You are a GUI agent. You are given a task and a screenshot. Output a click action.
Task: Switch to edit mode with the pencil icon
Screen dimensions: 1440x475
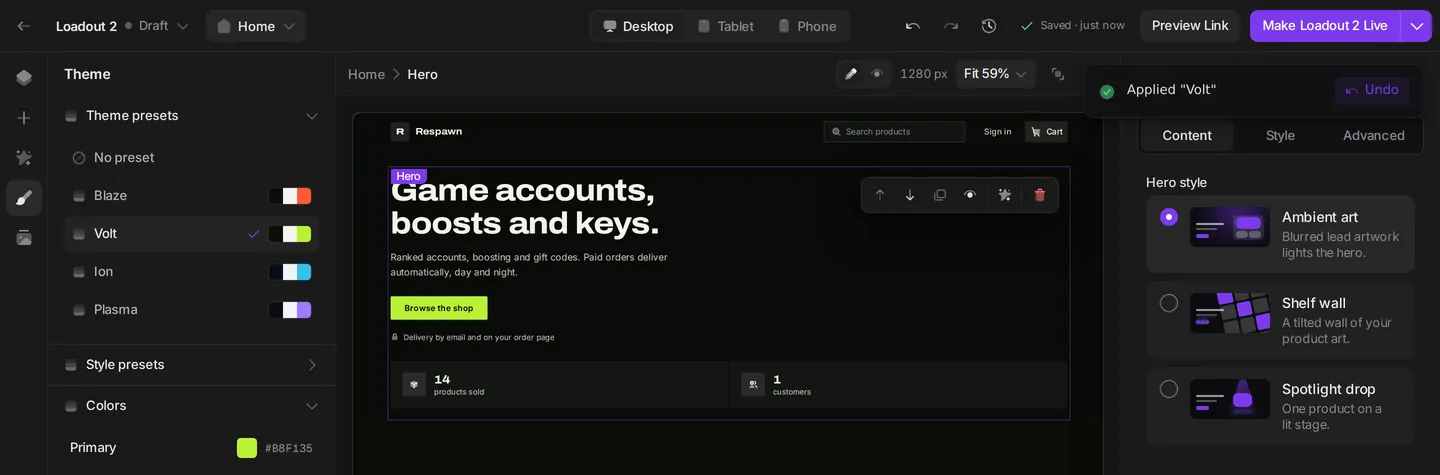tap(851, 74)
